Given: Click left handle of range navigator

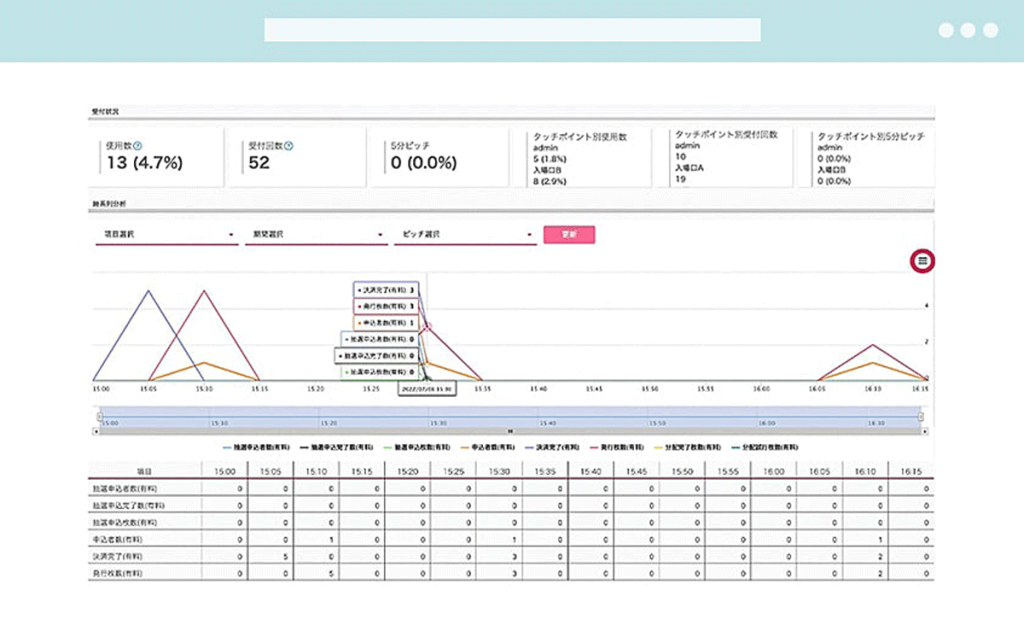Looking at the screenshot, I should tap(99, 417).
